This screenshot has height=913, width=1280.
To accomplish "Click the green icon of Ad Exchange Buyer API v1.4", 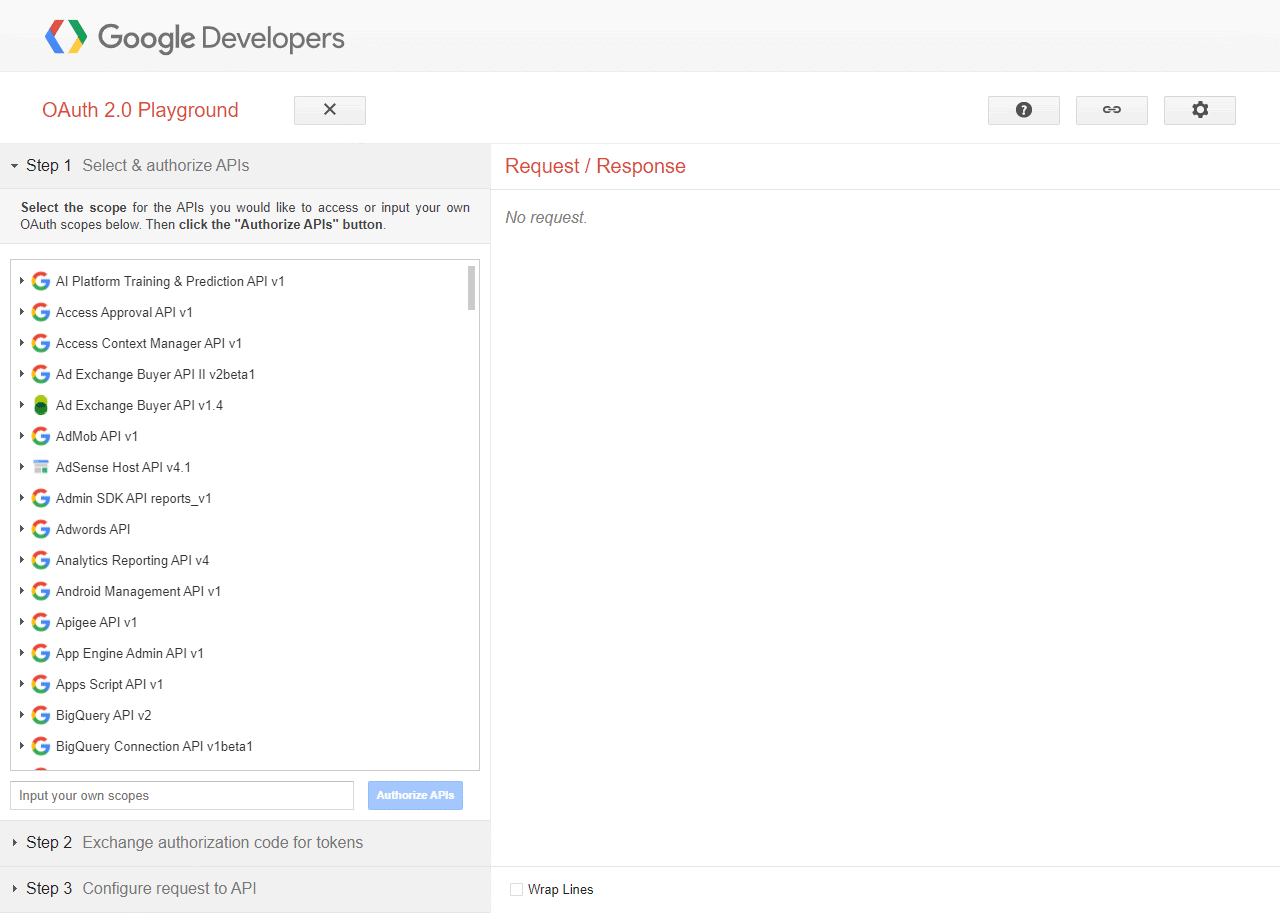I will [x=41, y=405].
